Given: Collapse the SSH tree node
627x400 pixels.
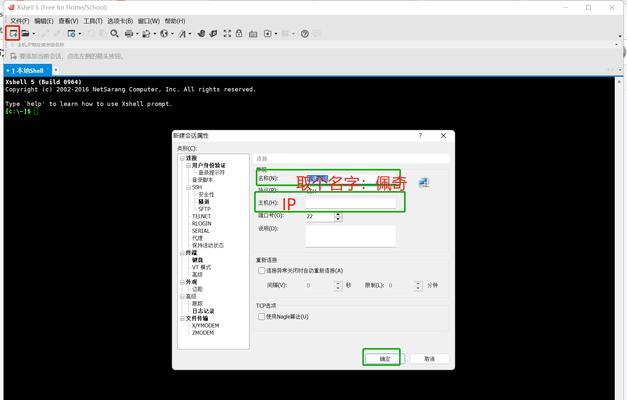Looking at the screenshot, I should [188, 187].
